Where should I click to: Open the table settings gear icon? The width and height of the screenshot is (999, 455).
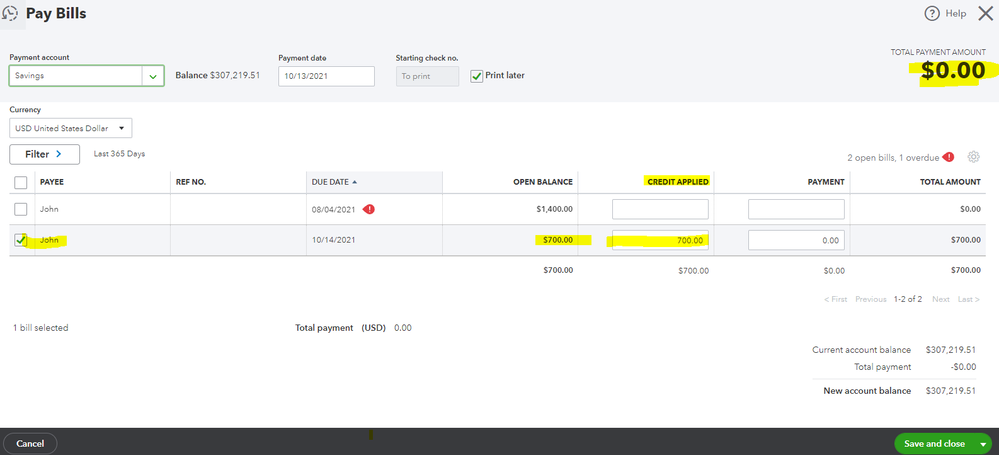point(973,157)
